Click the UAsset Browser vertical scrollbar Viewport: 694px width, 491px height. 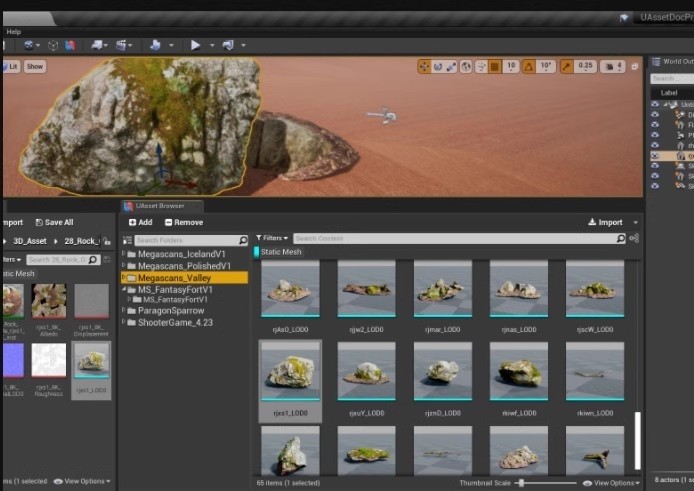point(638,441)
